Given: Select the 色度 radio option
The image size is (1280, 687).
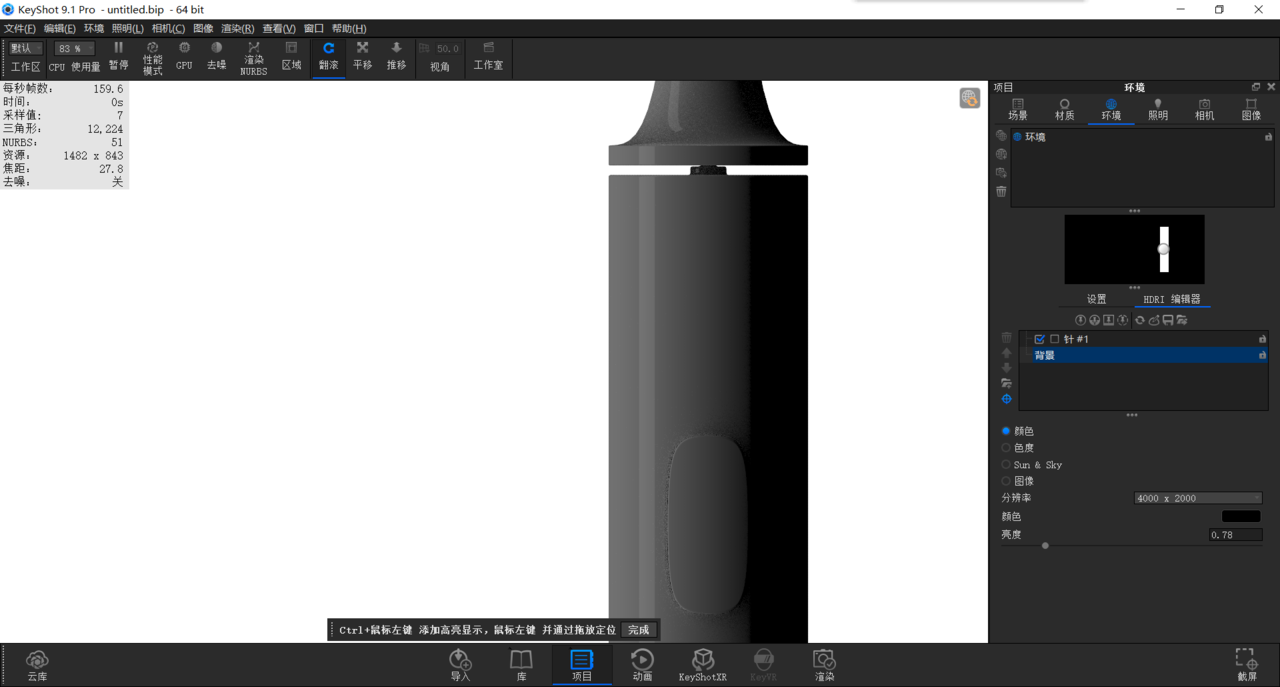Looking at the screenshot, I should tap(1006, 448).
